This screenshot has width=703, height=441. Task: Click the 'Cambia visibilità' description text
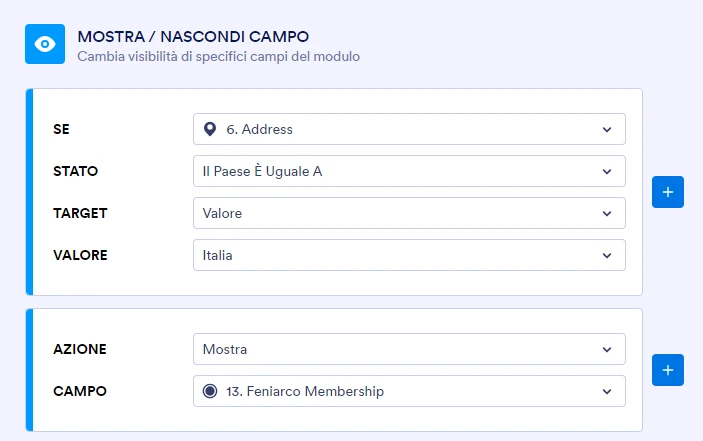[x=218, y=57]
